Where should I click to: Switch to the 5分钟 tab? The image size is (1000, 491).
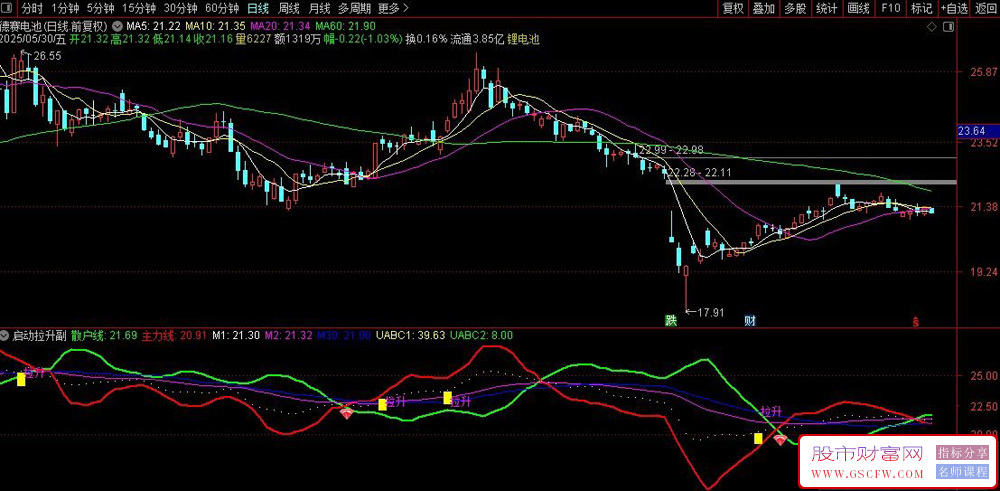(100, 8)
